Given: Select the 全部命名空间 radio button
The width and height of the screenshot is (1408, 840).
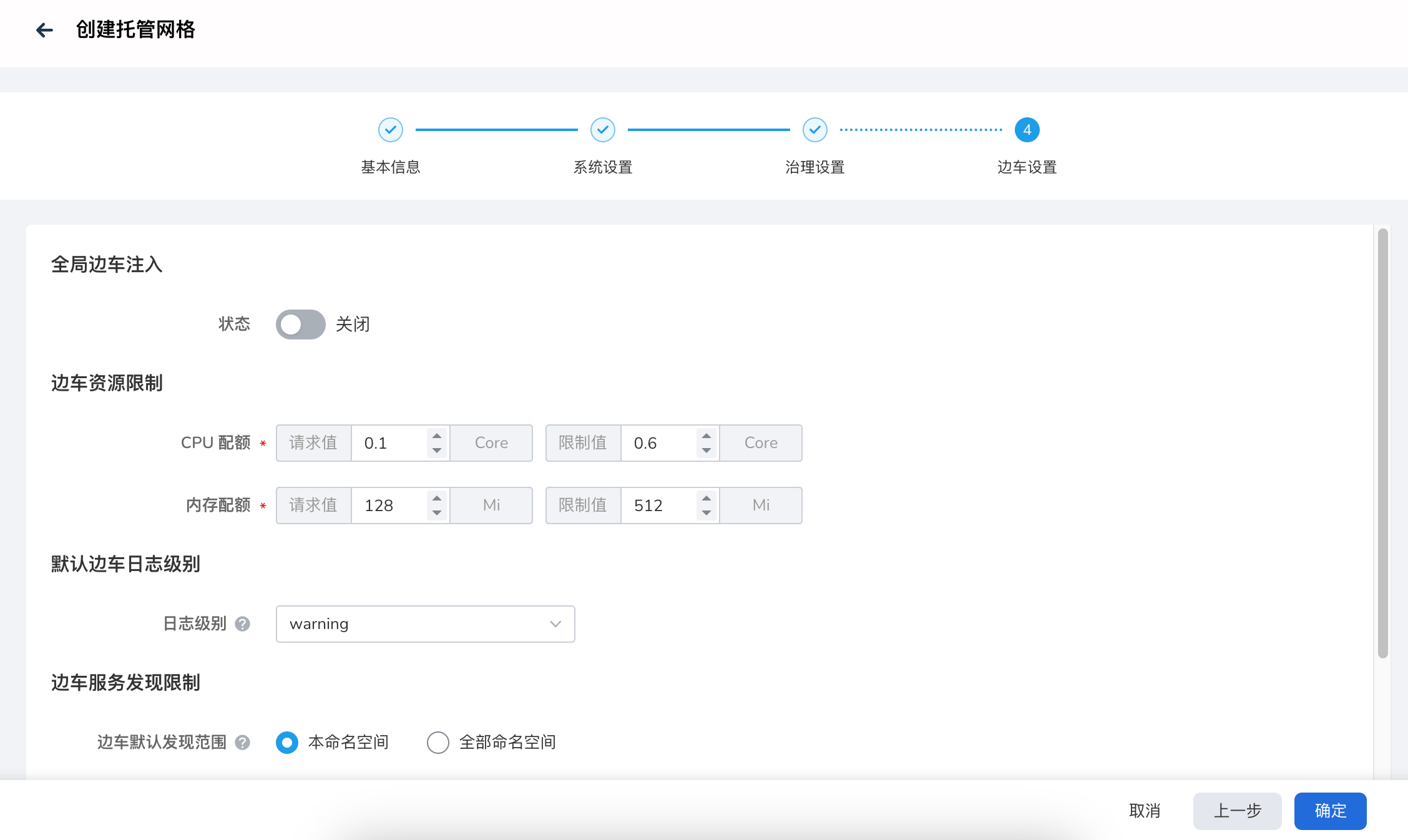Looking at the screenshot, I should (x=438, y=742).
